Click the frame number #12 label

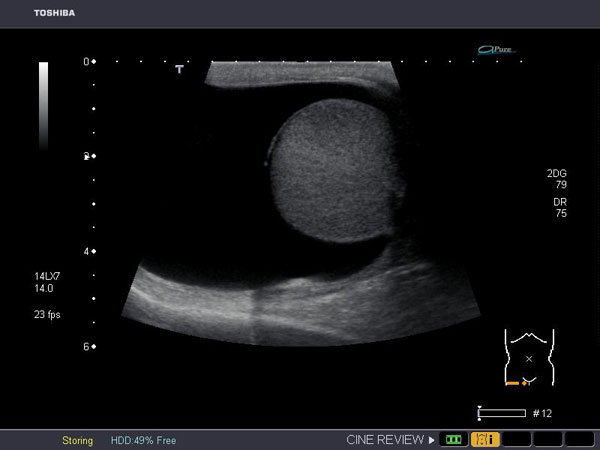click(x=543, y=413)
